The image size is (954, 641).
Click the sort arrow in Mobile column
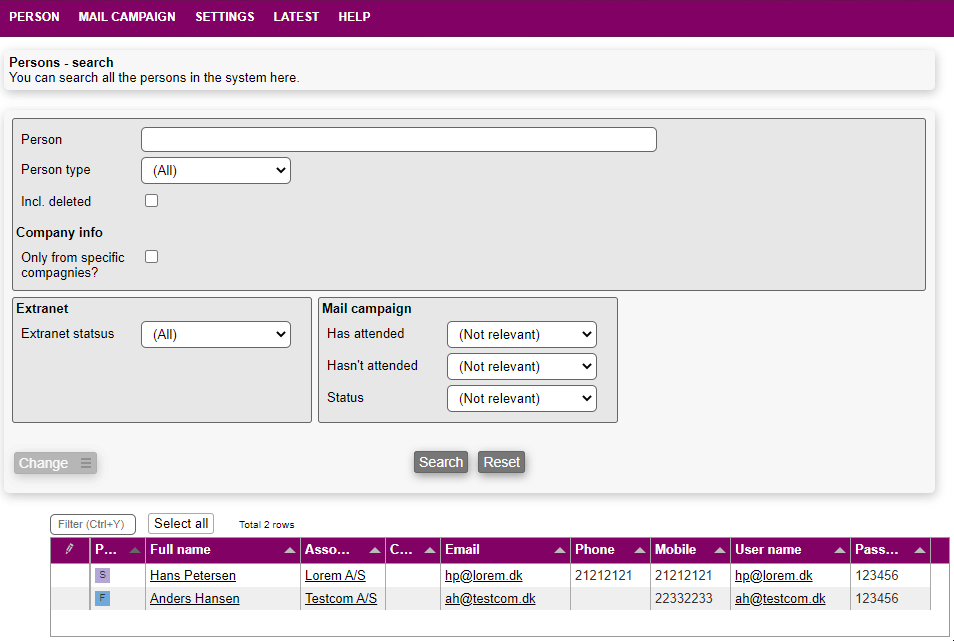[x=720, y=550]
